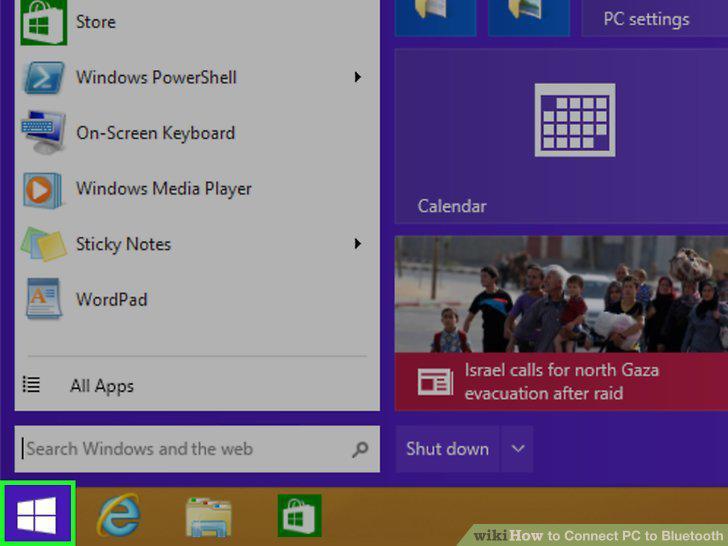
Task: Open the Israel news headline tile
Action: click(561, 323)
